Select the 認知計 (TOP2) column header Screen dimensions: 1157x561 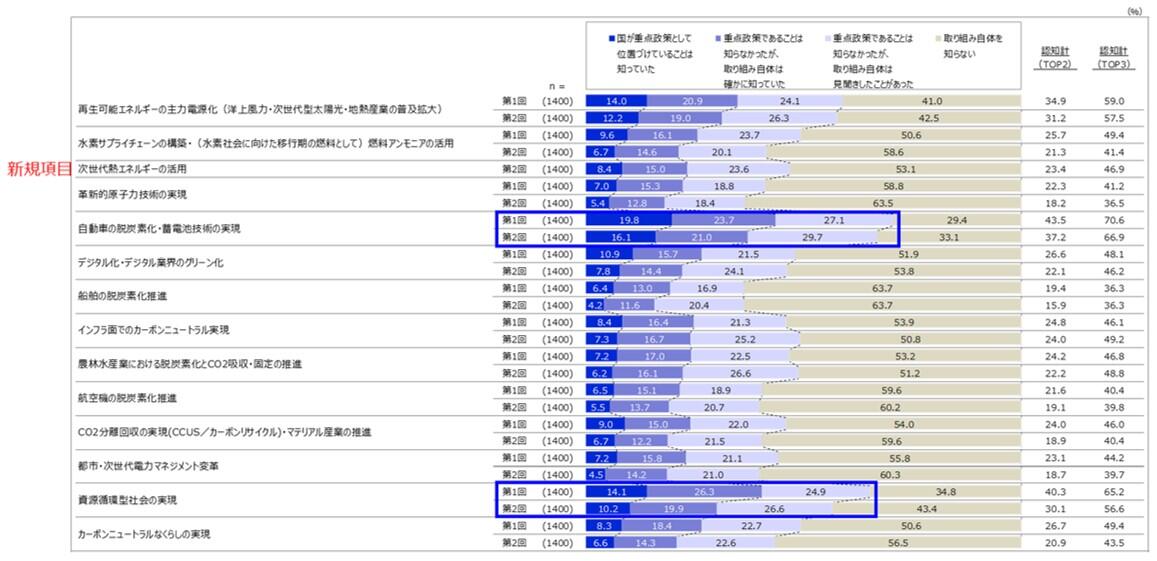[1056, 57]
